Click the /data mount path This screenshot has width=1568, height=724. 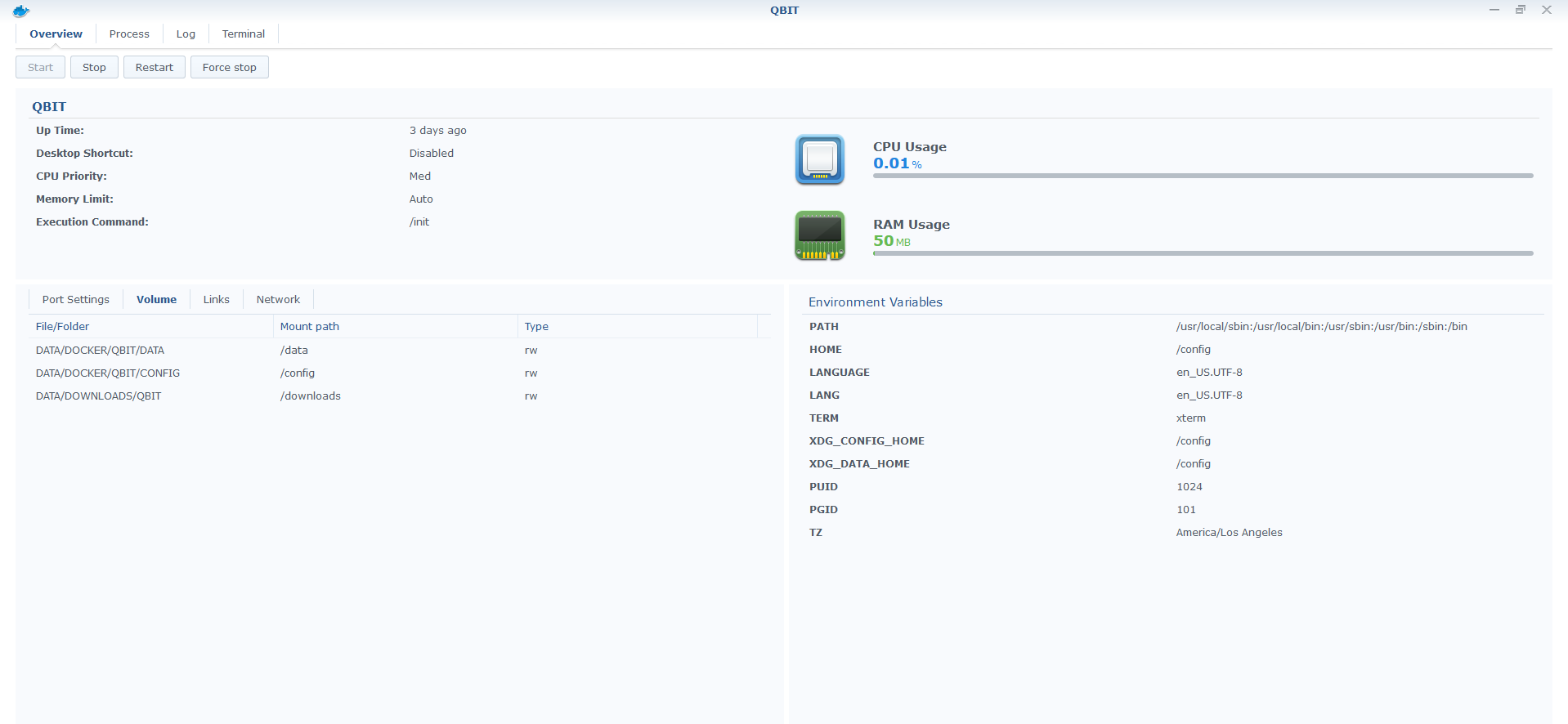point(294,350)
